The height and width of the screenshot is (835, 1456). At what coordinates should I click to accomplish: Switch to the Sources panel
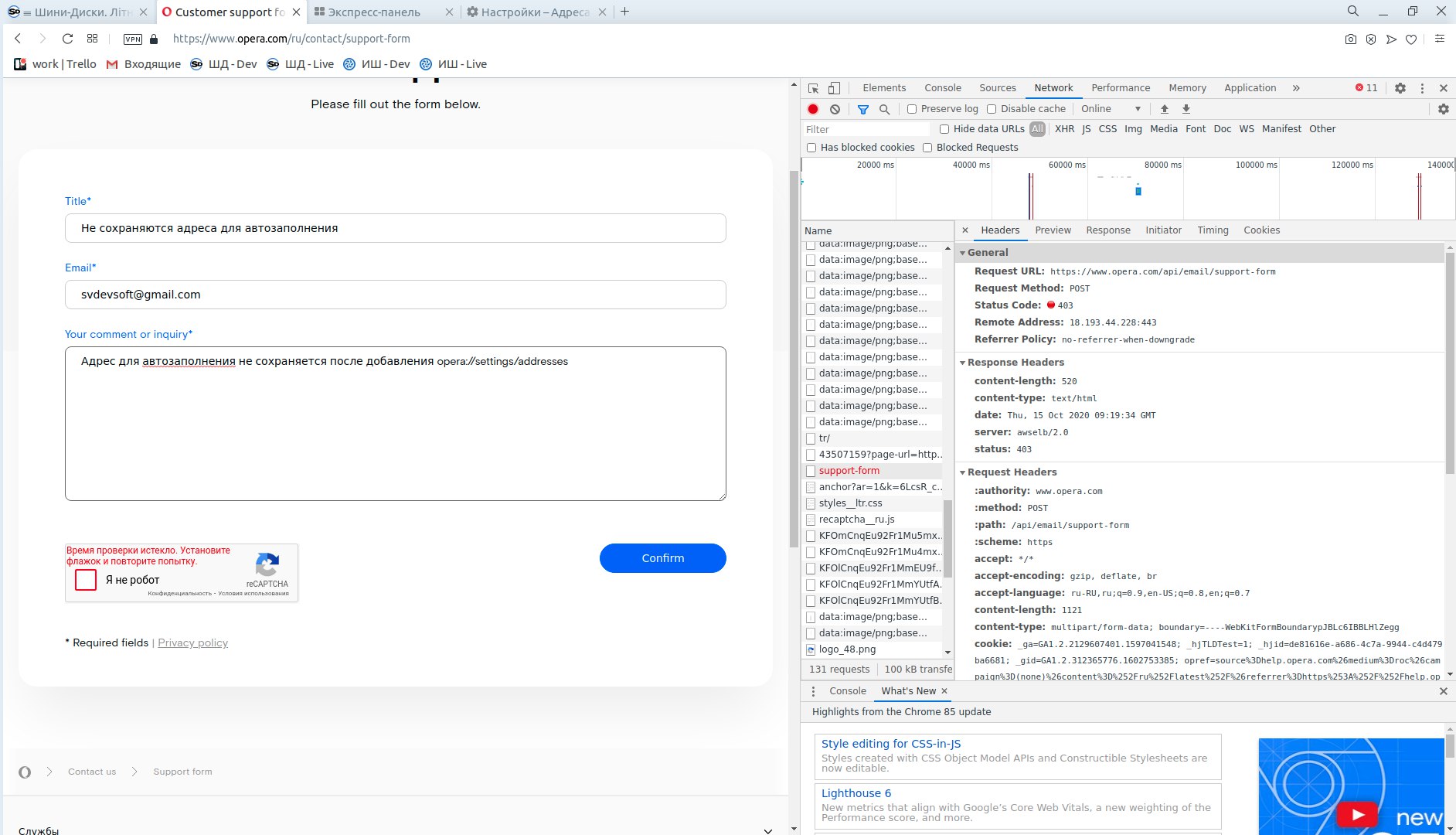click(x=998, y=88)
